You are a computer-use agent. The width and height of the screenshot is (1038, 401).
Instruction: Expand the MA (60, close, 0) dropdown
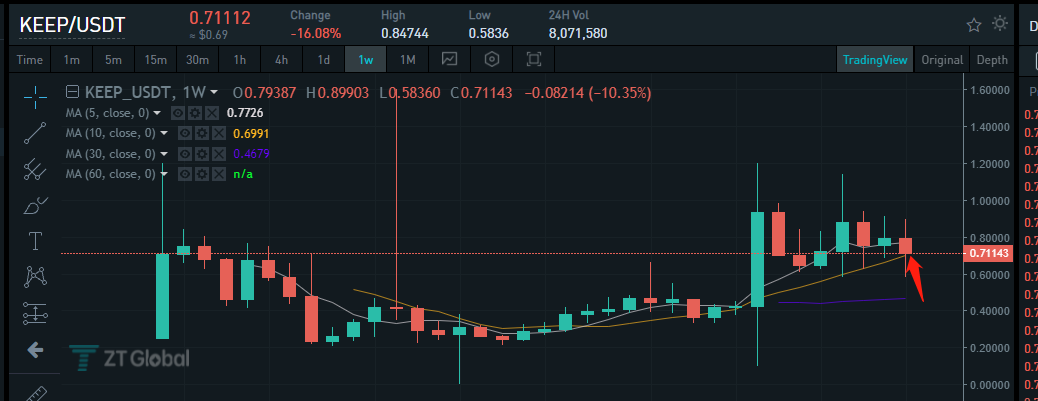coord(164,175)
